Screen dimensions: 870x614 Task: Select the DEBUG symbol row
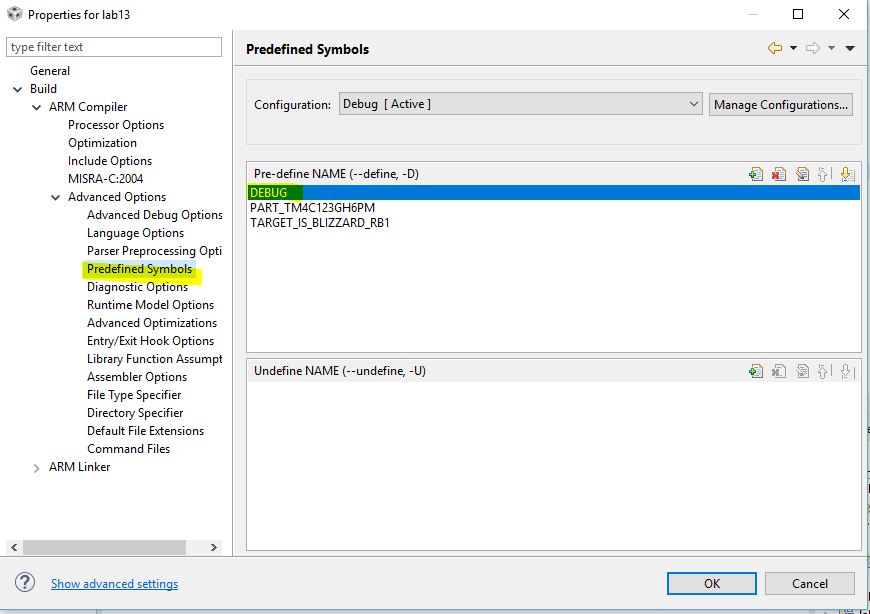pyautogui.click(x=554, y=192)
